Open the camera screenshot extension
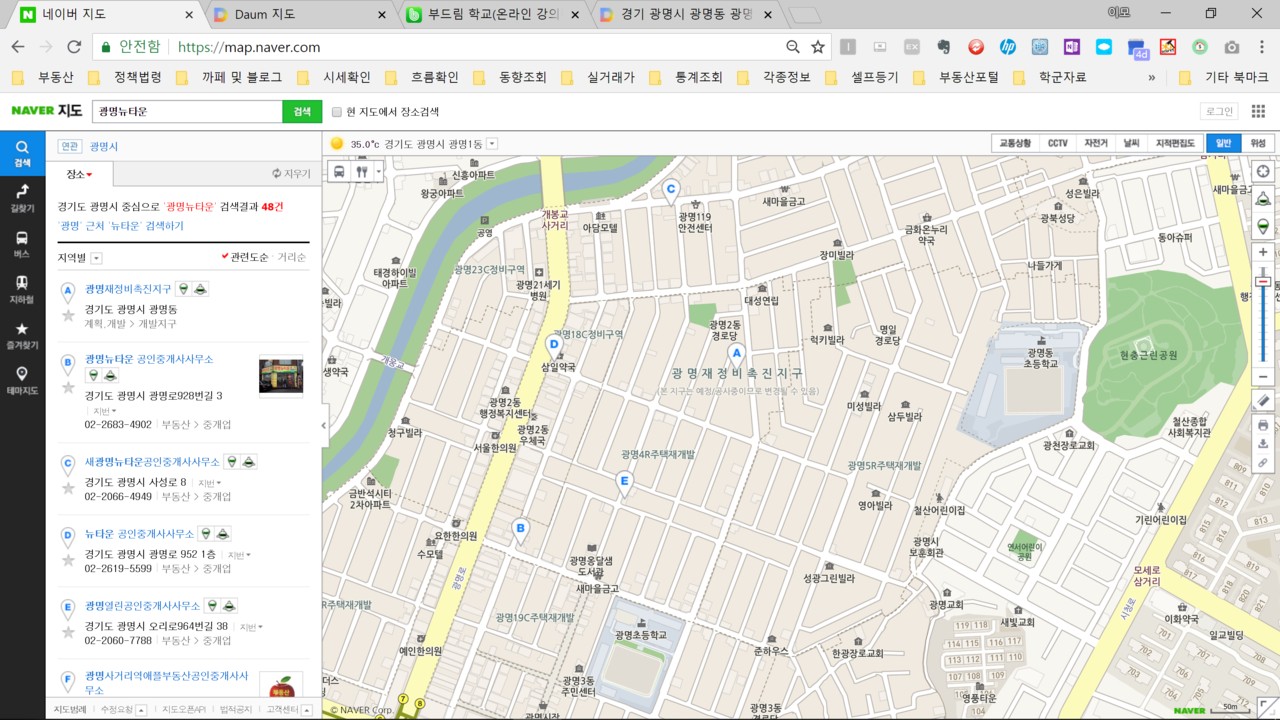This screenshot has height=720, width=1280. (x=1232, y=47)
